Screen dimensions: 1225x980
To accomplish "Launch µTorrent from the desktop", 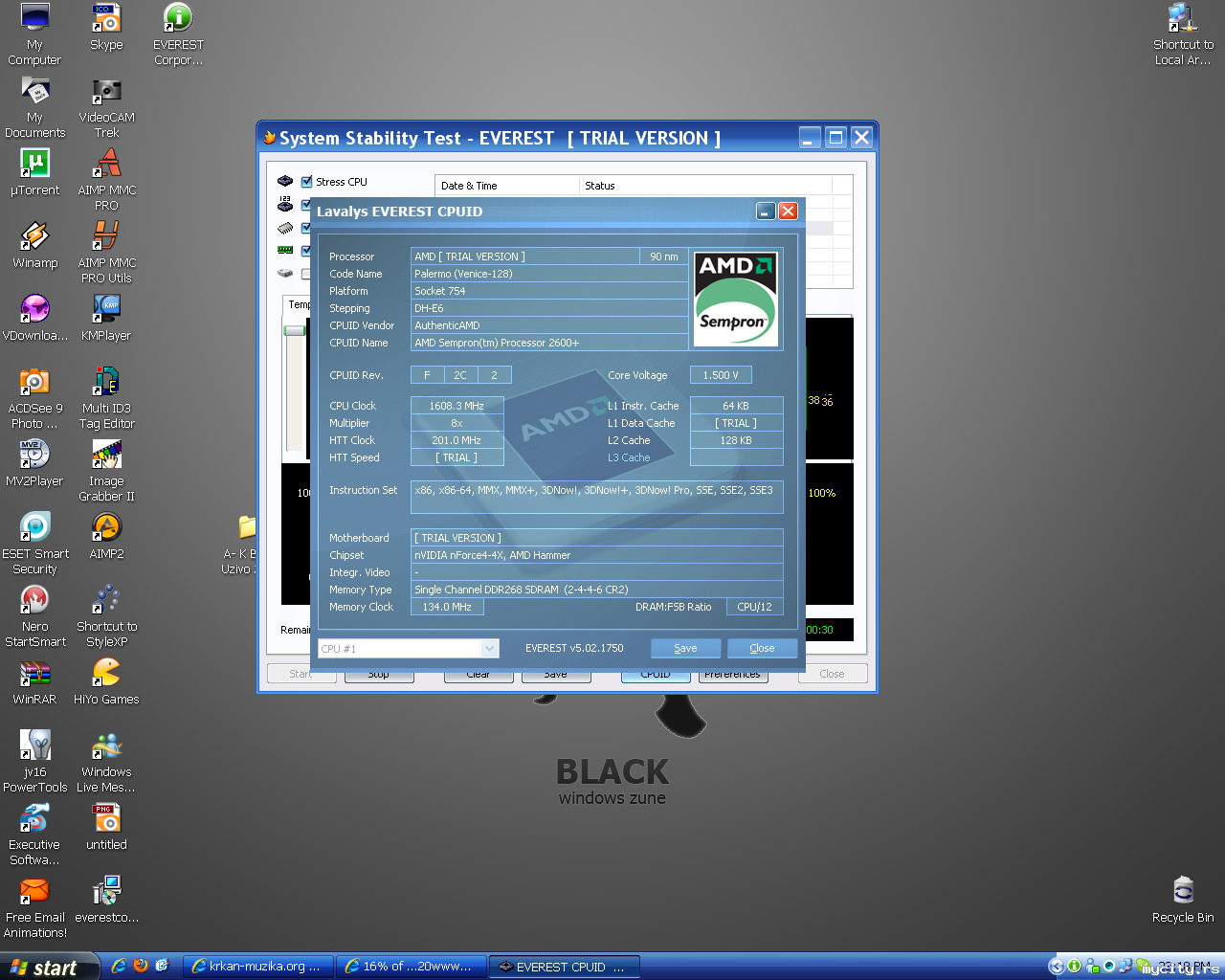I will [x=34, y=172].
